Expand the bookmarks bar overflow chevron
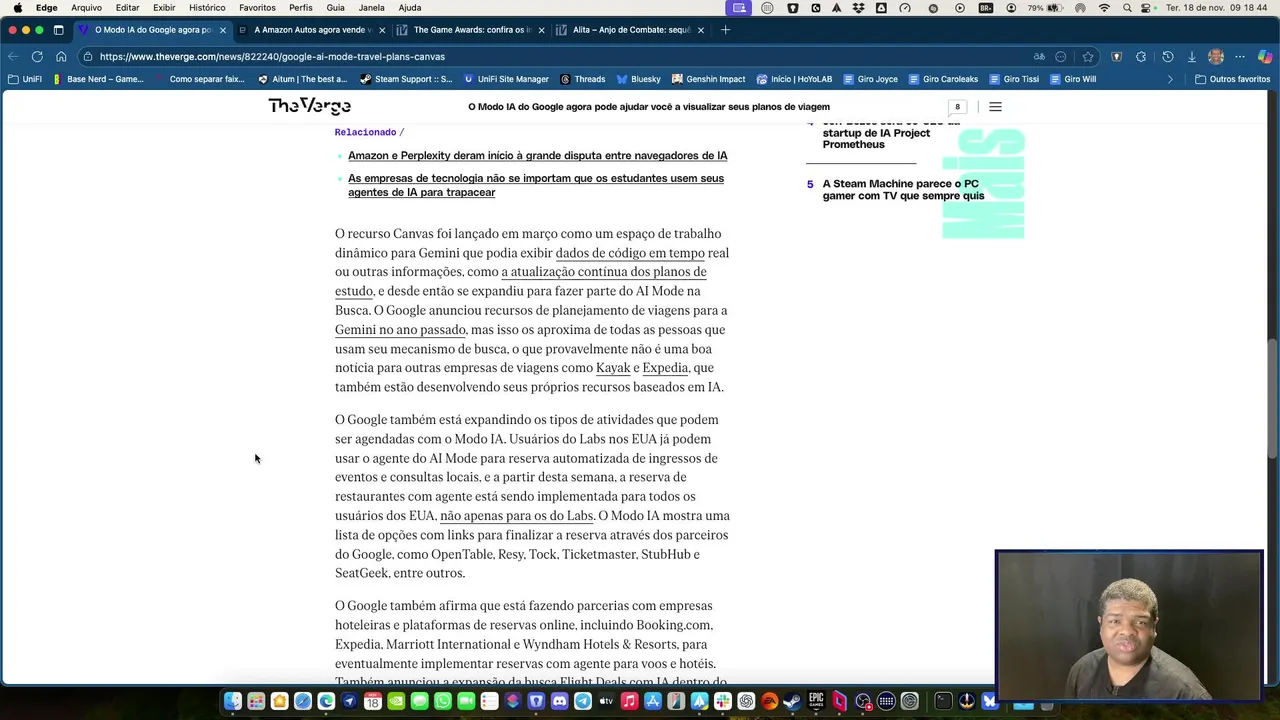This screenshot has width=1280, height=720. coord(1170,79)
